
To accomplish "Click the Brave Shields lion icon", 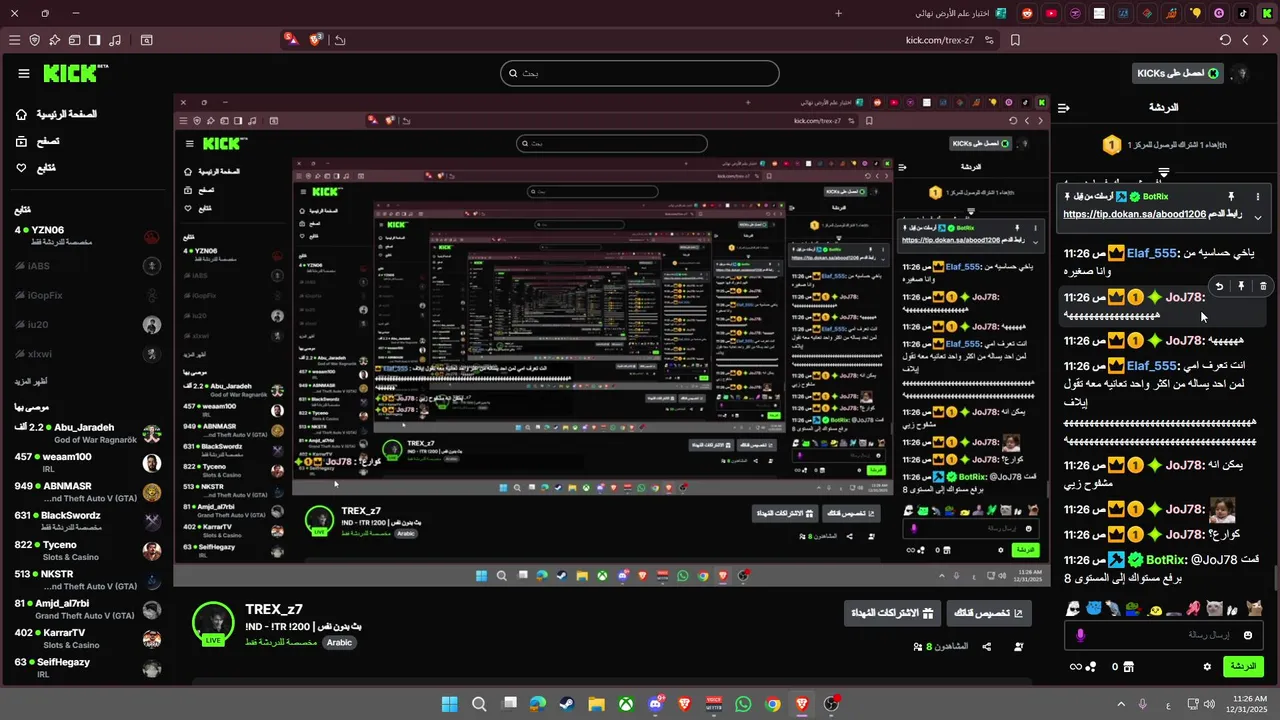I will click(x=317, y=40).
